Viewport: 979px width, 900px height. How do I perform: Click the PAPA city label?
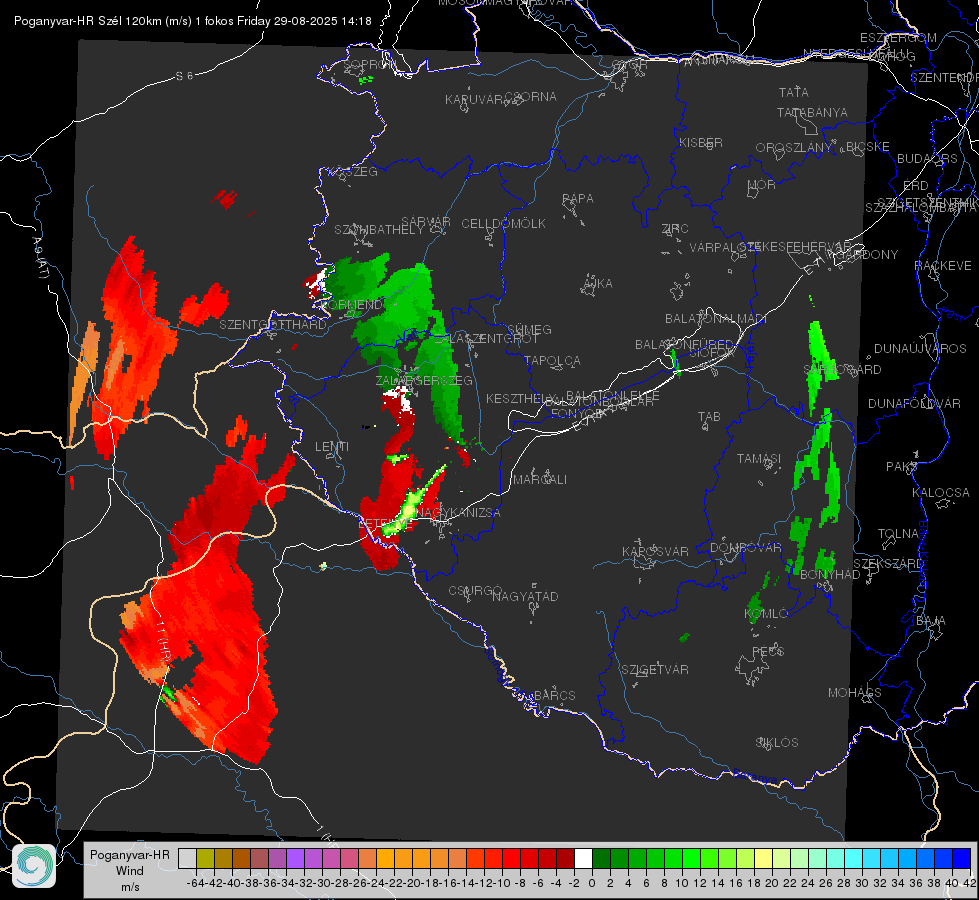(578, 199)
